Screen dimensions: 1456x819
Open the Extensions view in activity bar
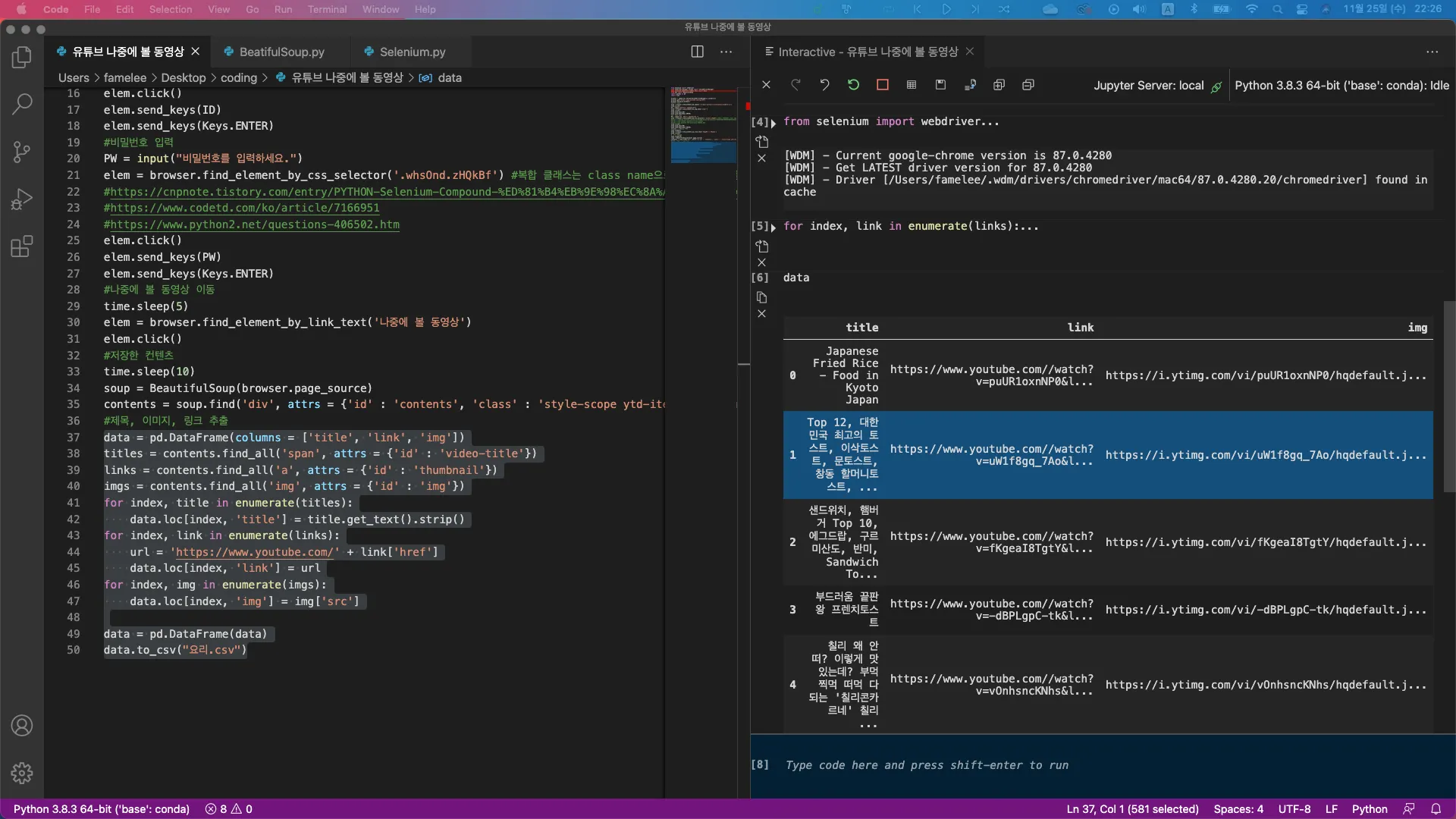[x=22, y=246]
